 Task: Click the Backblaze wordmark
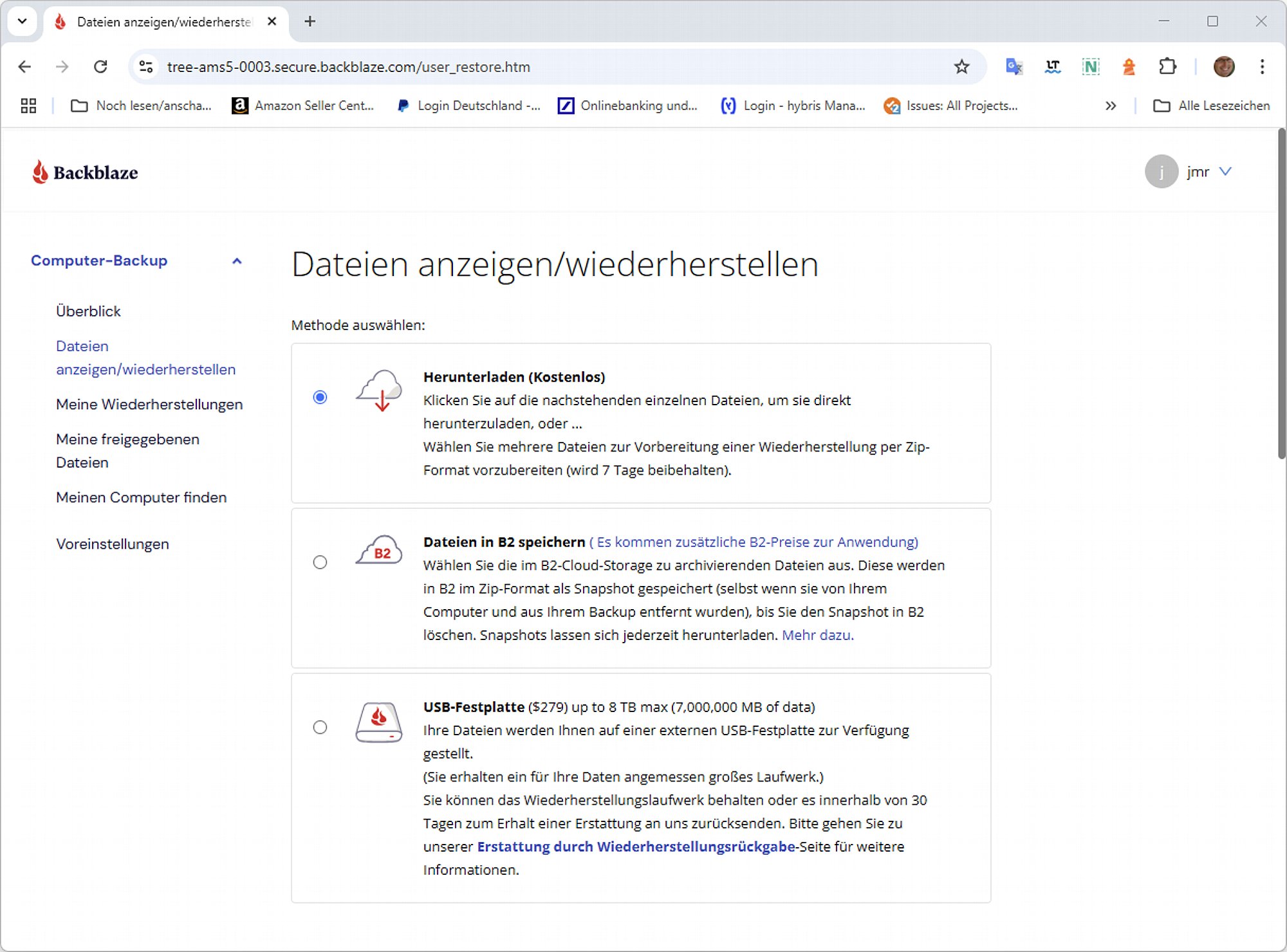(x=96, y=172)
